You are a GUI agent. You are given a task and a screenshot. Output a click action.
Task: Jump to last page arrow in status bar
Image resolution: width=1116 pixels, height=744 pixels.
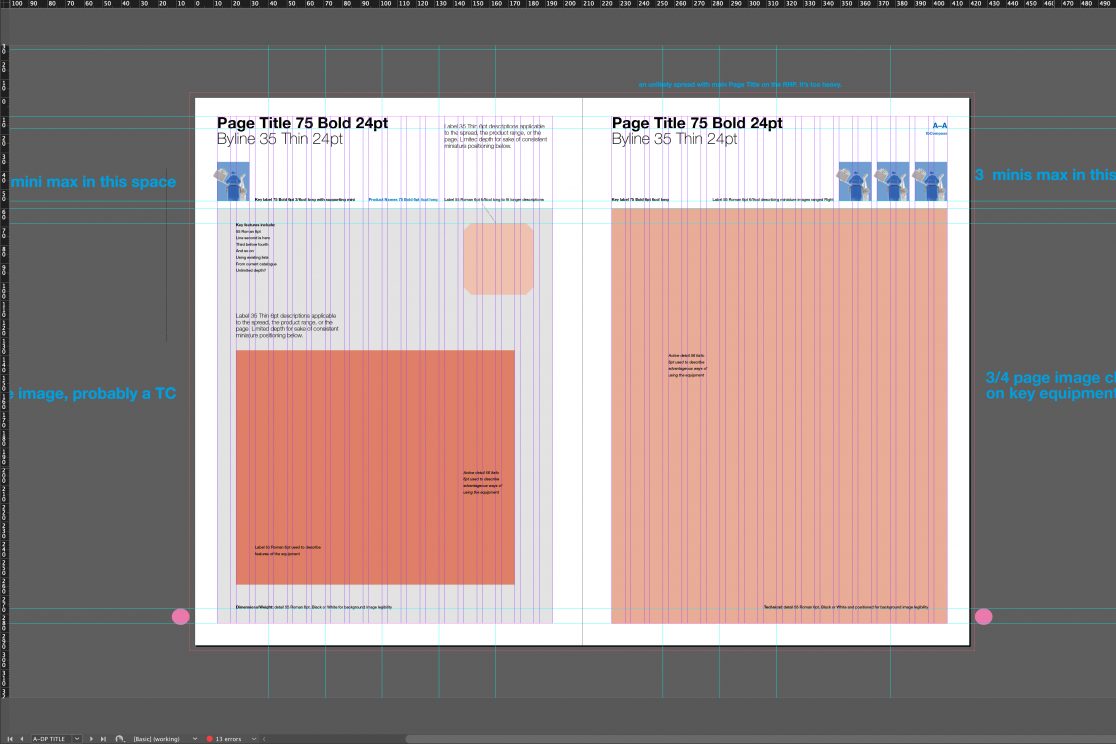click(102, 739)
